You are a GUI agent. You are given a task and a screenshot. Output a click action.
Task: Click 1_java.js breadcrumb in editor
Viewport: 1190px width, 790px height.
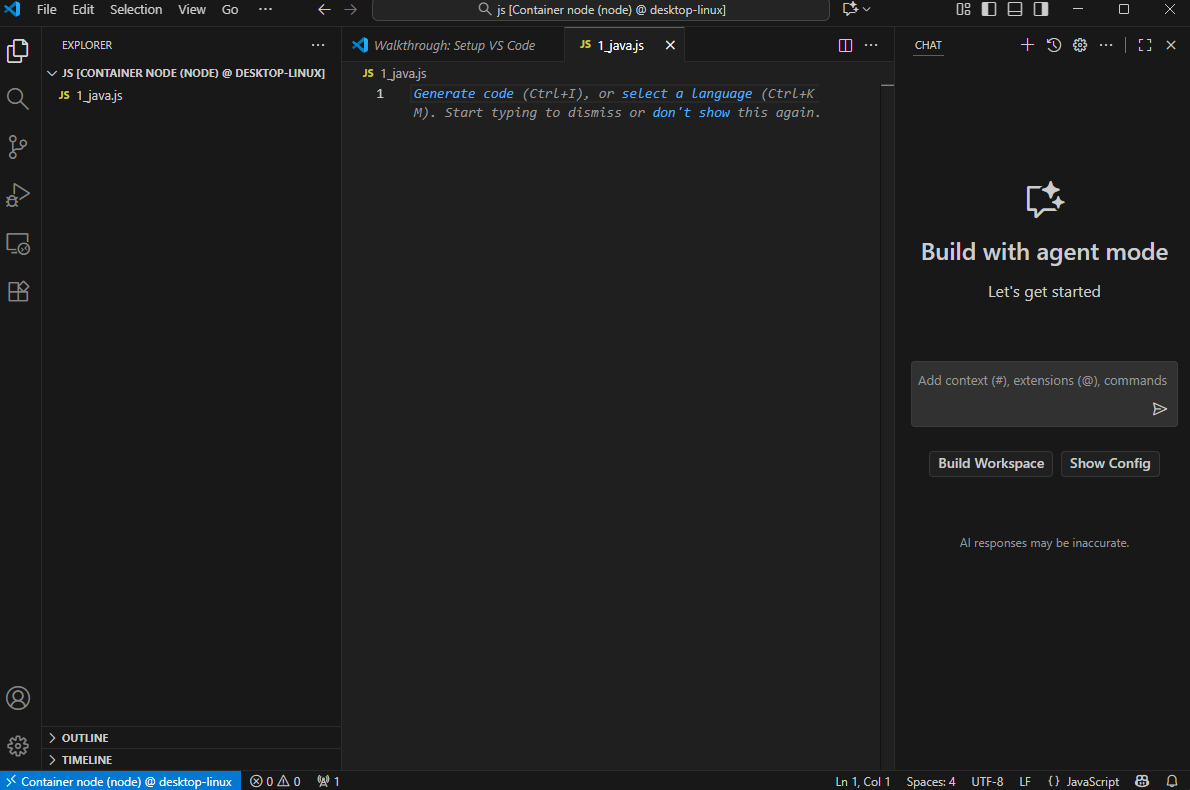pyautogui.click(x=395, y=74)
